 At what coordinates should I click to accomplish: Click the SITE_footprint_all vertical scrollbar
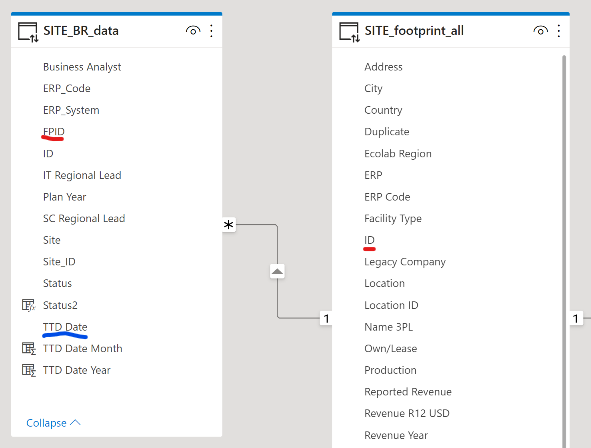click(564, 251)
